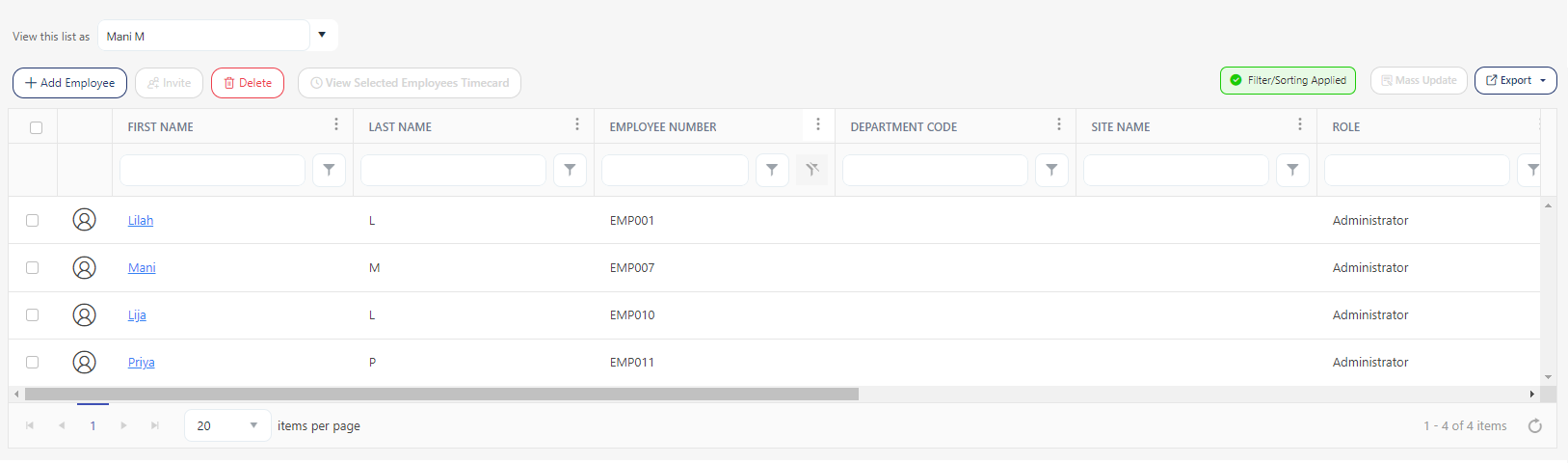Sort by the Last Name column header
Screen dimensions: 1568x463
pos(400,126)
